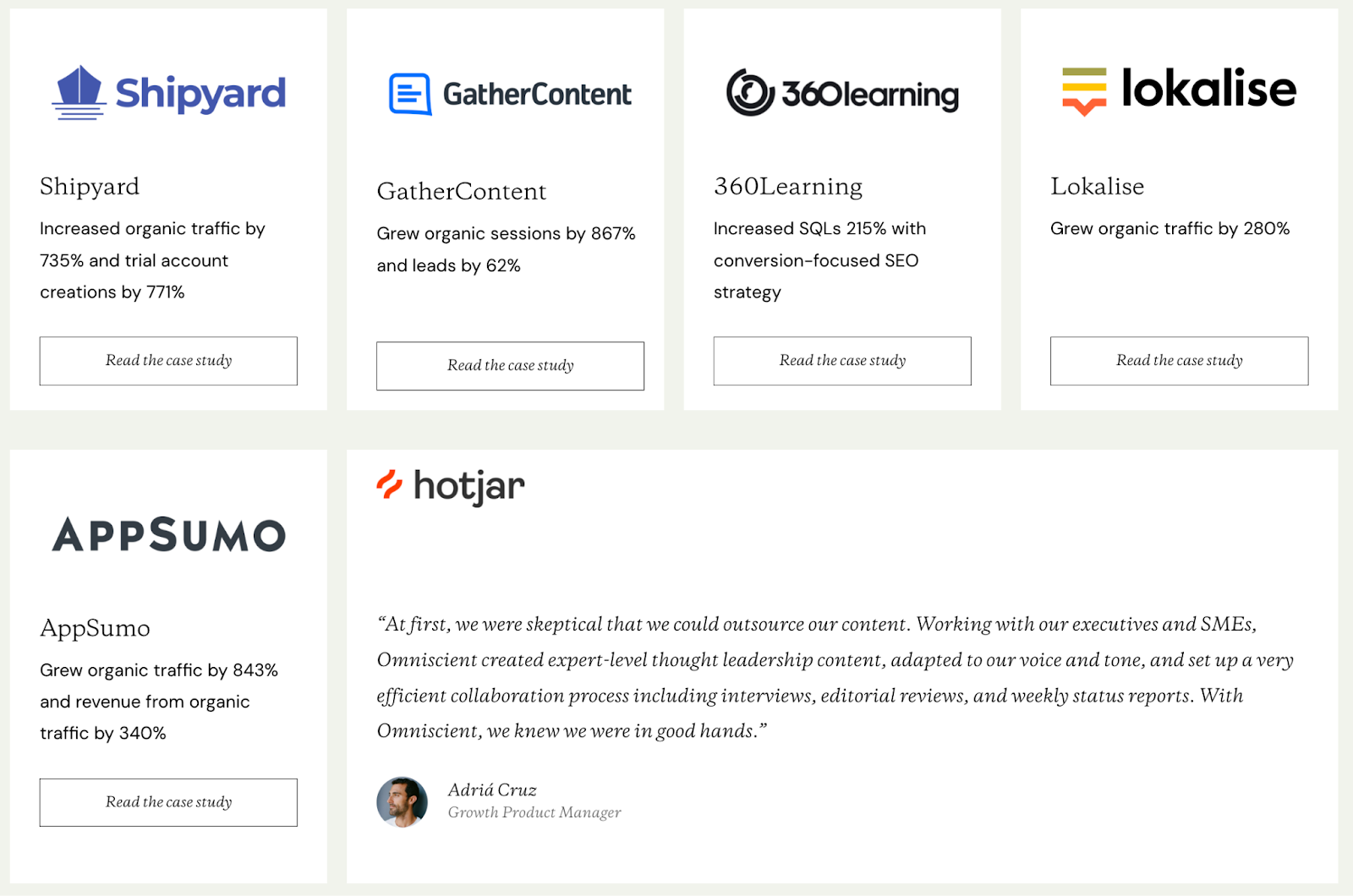1353x896 pixels.
Task: Open the Lokalise case study
Action: (x=1178, y=361)
